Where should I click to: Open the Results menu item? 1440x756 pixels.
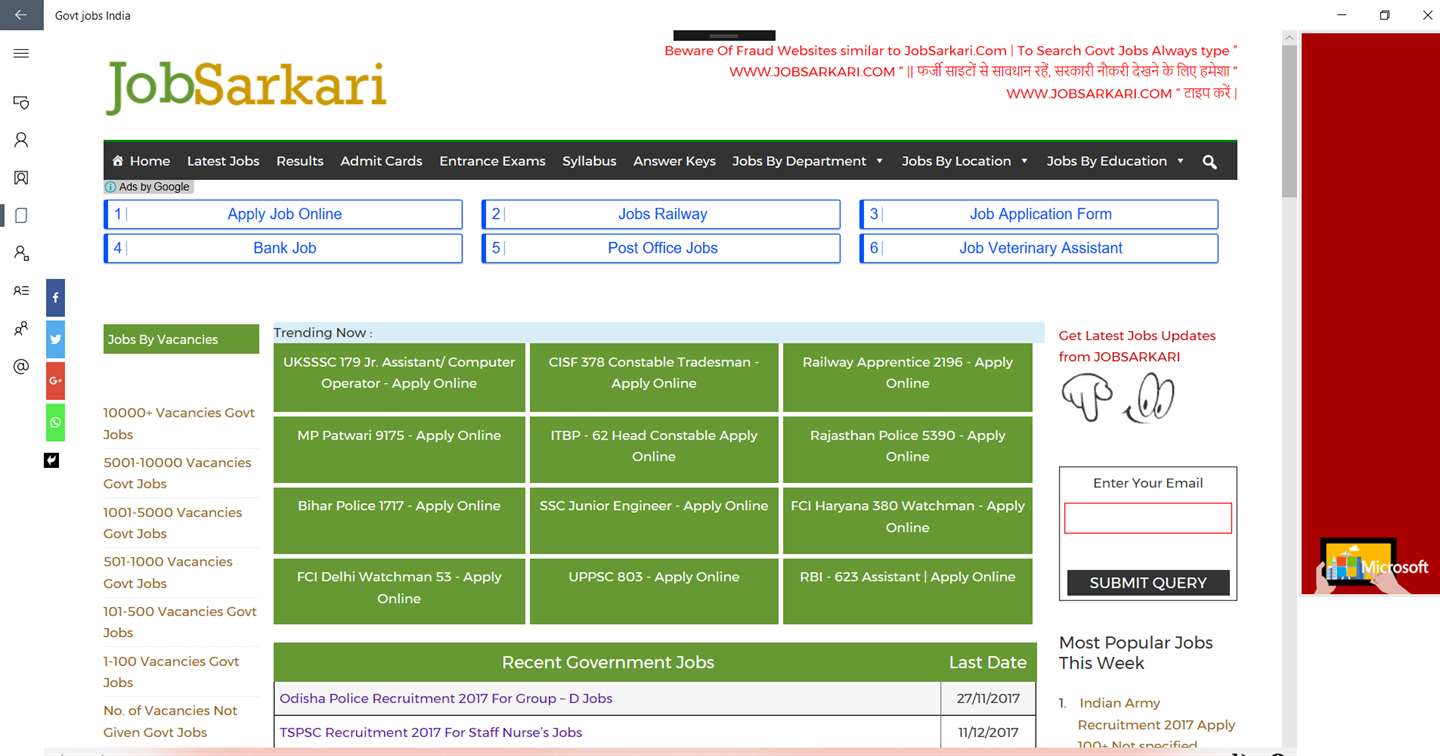300,161
